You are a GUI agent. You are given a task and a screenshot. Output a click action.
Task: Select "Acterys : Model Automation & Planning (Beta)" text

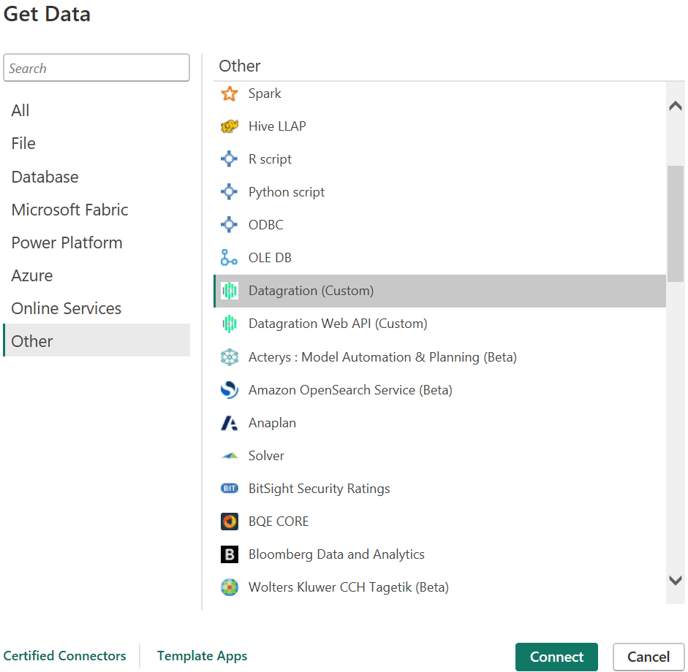click(383, 357)
